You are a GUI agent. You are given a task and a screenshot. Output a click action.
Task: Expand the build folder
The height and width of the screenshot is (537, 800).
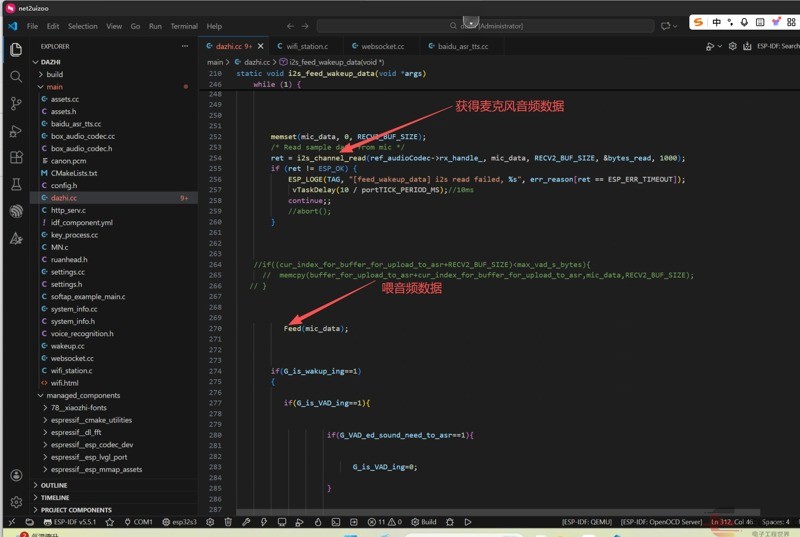click(54, 74)
